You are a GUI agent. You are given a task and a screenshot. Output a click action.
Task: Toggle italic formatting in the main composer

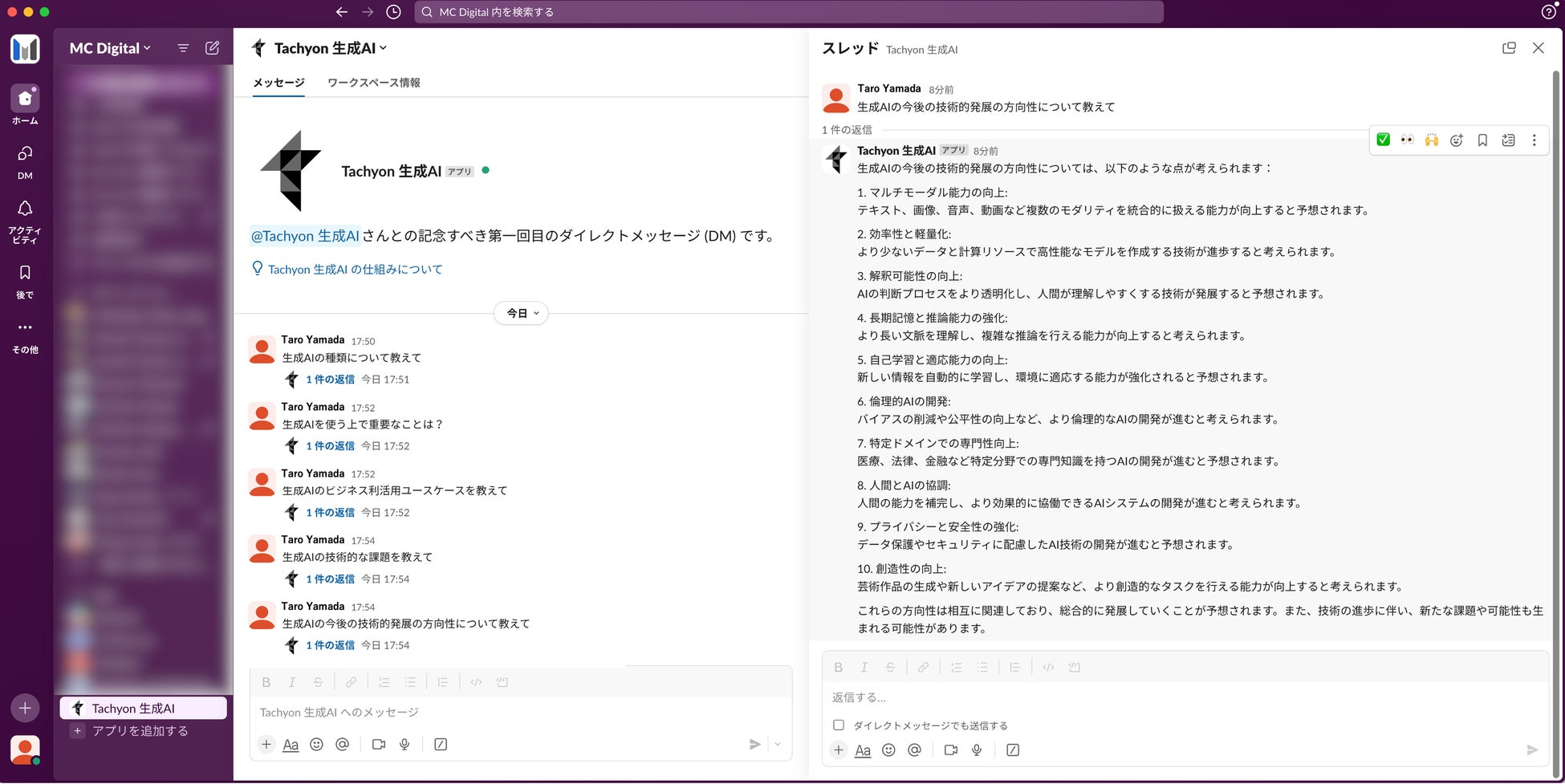click(292, 682)
